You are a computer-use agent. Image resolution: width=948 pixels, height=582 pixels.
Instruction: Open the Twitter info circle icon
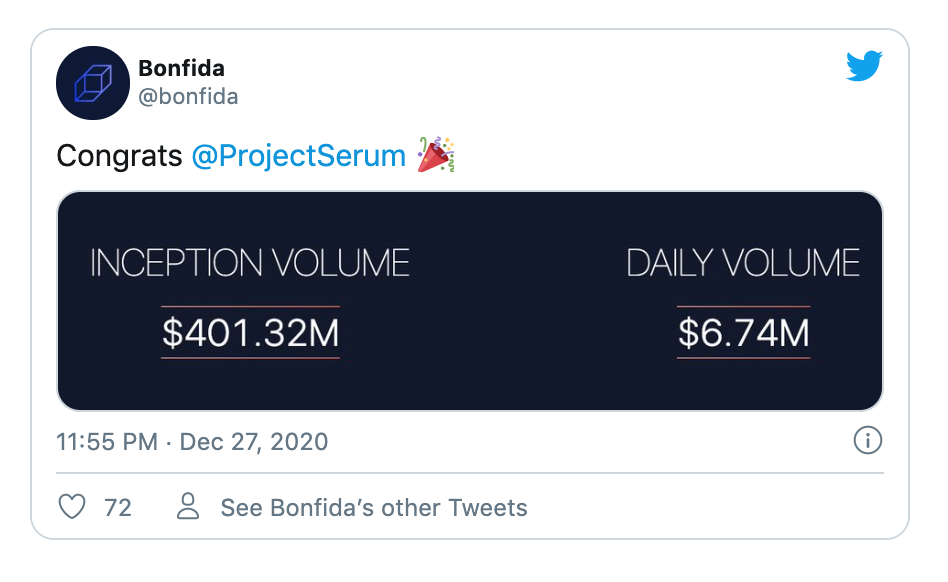tap(868, 440)
